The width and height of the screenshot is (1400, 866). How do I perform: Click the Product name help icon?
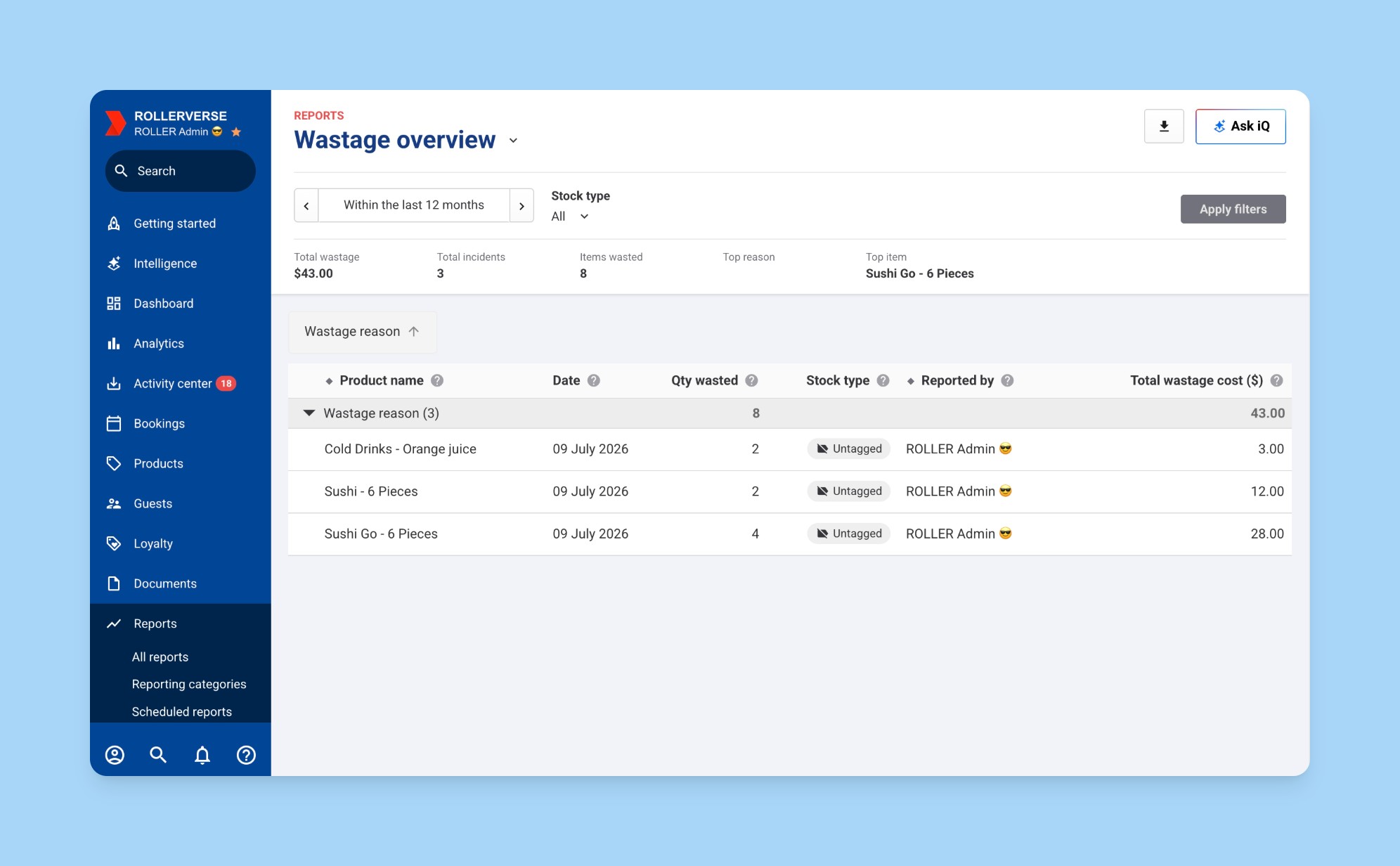pyautogui.click(x=437, y=380)
